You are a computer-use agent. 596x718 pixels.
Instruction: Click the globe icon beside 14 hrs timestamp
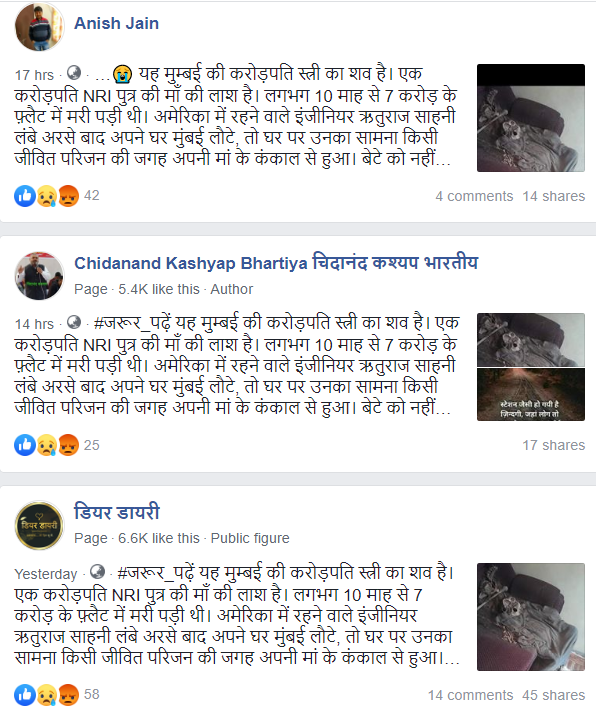(x=74, y=322)
